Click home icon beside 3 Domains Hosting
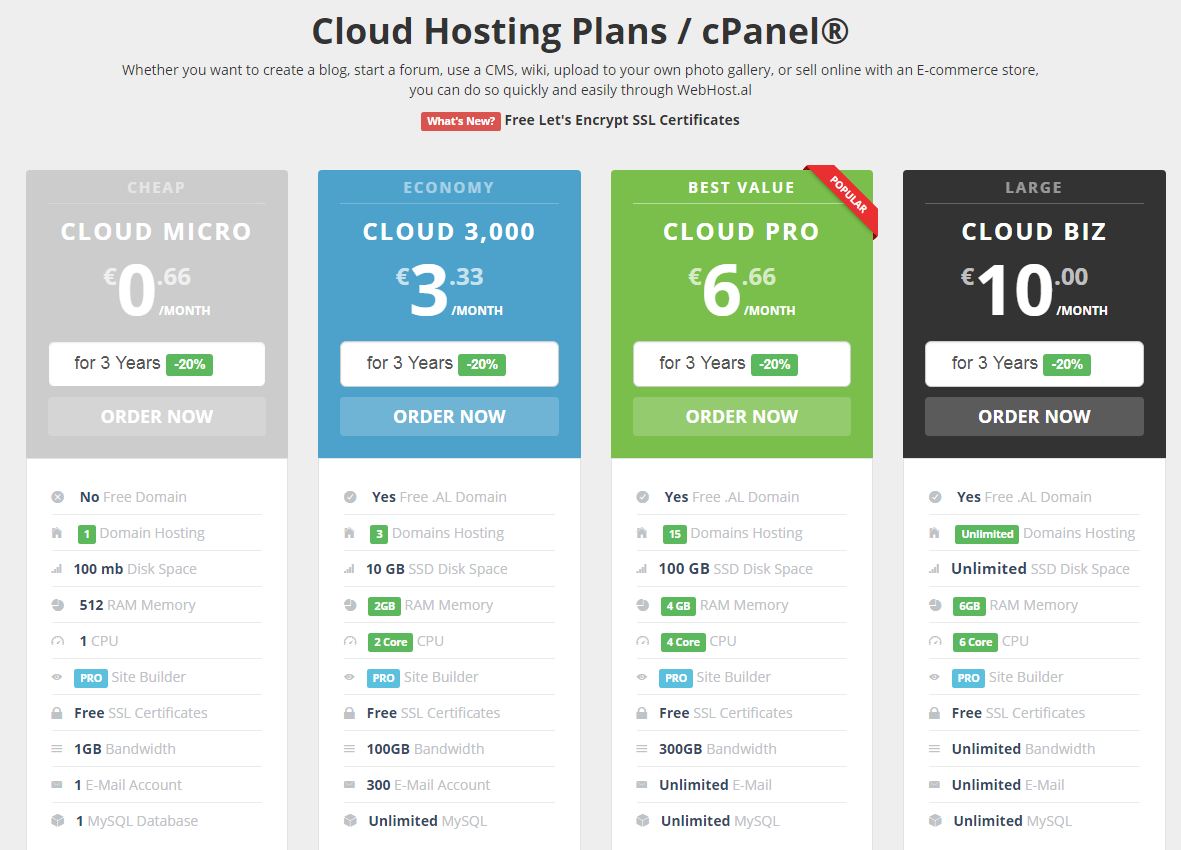This screenshot has width=1181, height=850. [x=349, y=533]
